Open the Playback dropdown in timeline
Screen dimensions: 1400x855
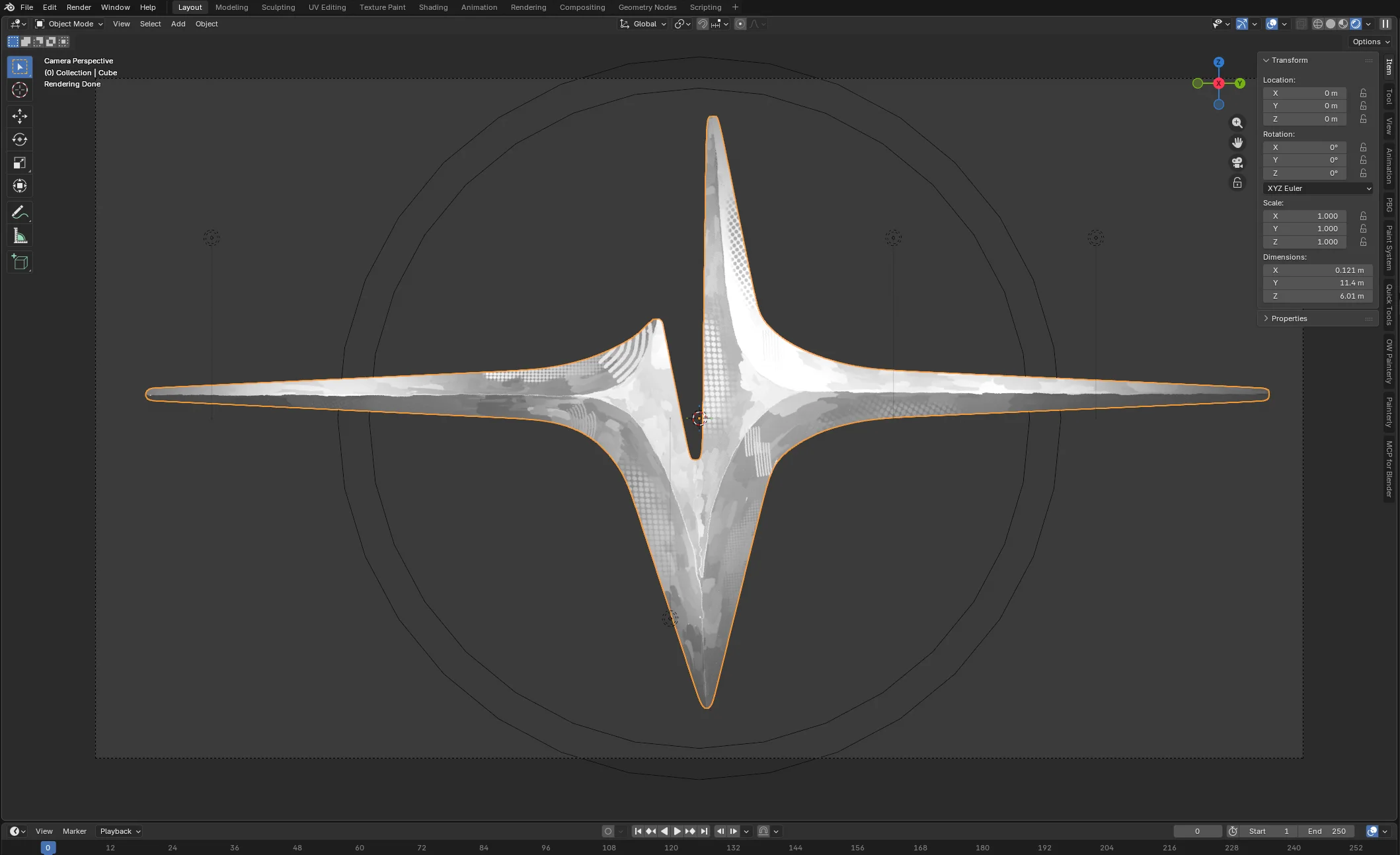click(120, 831)
